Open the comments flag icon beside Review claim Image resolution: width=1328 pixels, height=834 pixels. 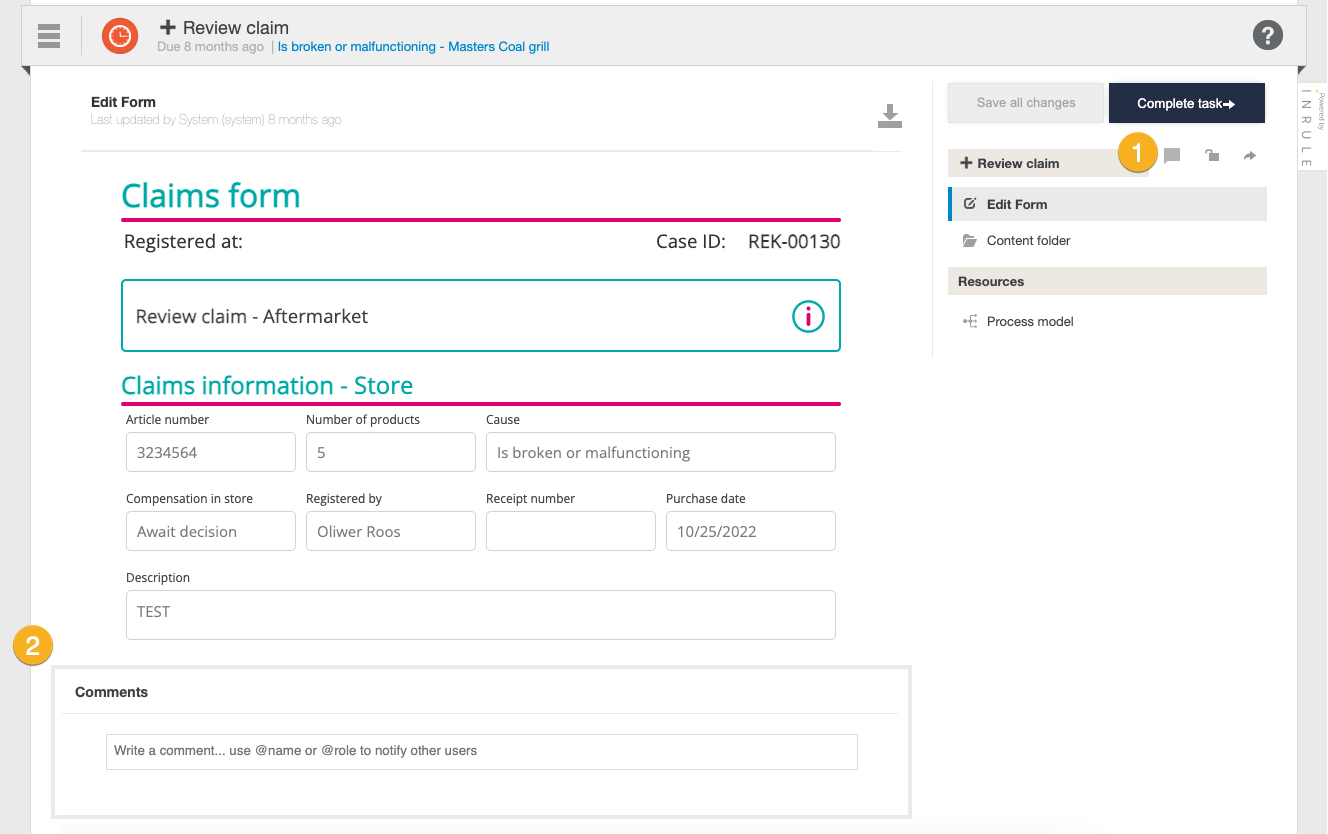coord(1171,155)
